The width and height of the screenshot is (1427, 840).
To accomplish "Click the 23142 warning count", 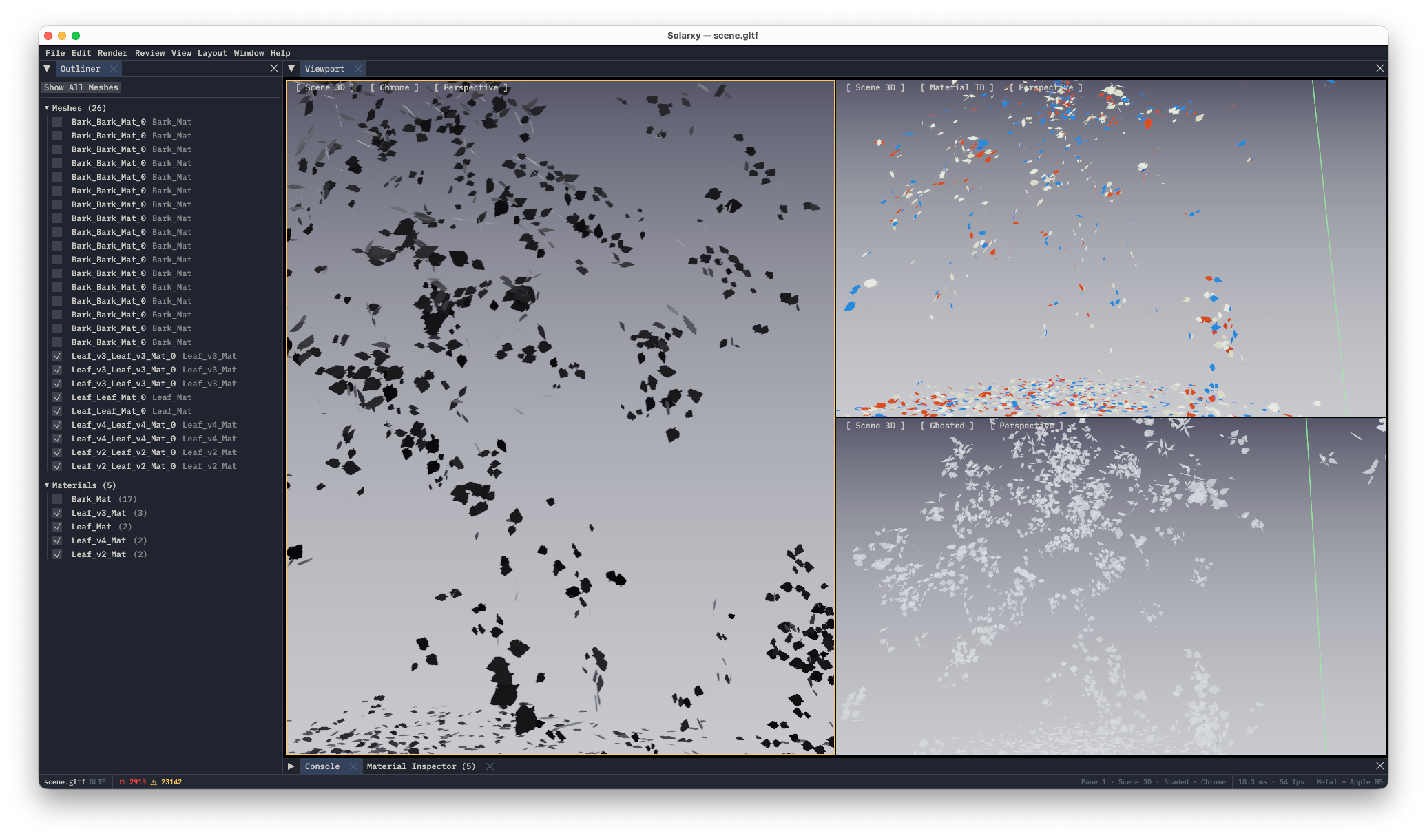I will [x=171, y=782].
